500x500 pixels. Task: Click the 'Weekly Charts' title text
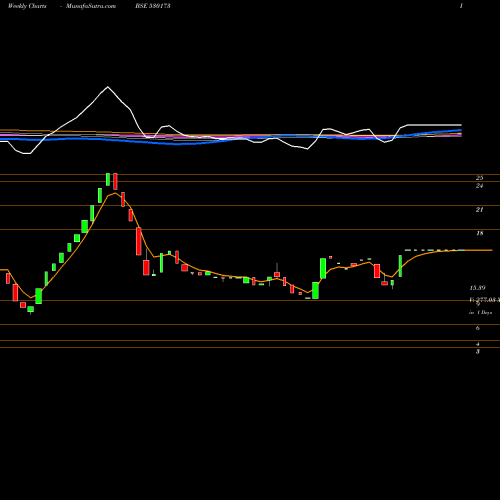click(x=27, y=6)
